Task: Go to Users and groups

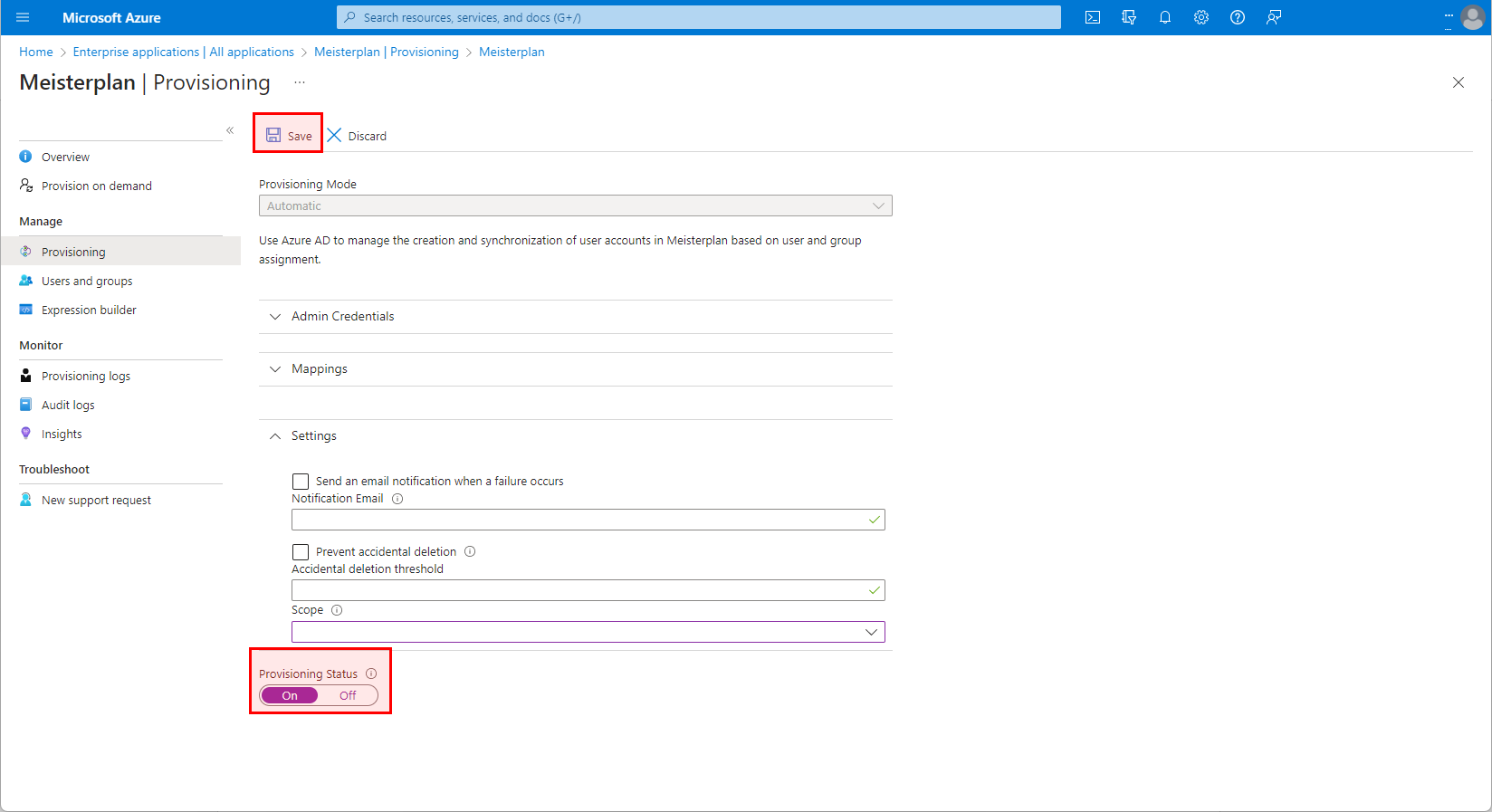Action: (87, 282)
